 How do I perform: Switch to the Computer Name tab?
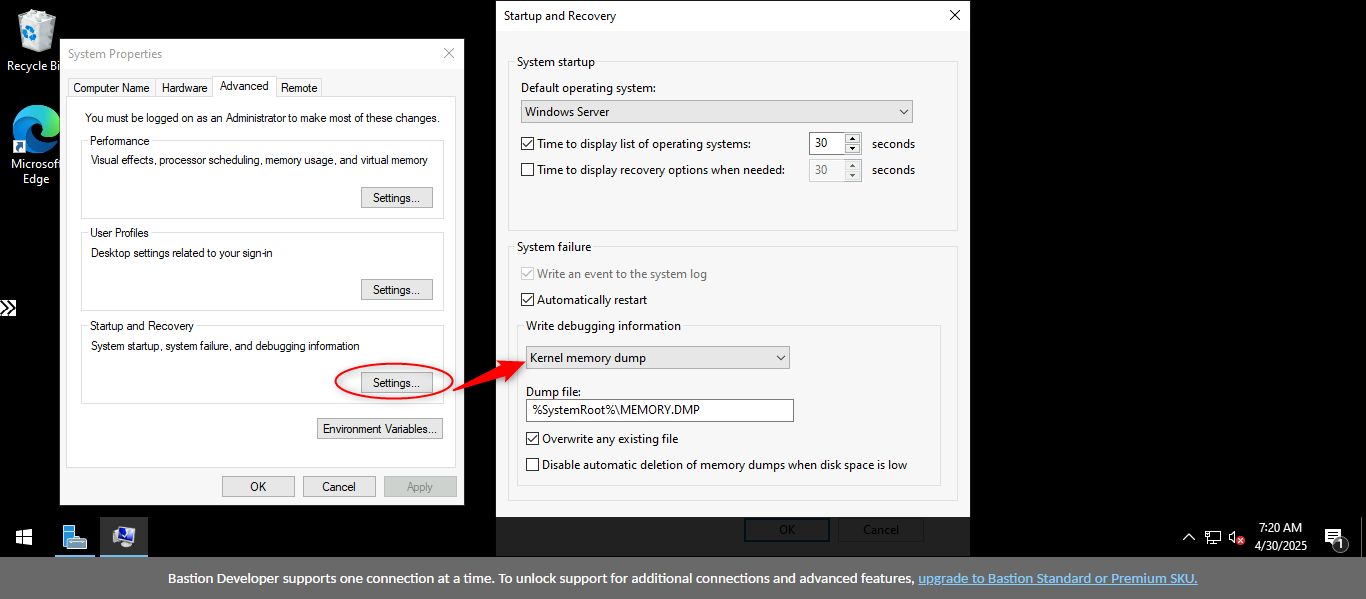click(112, 88)
